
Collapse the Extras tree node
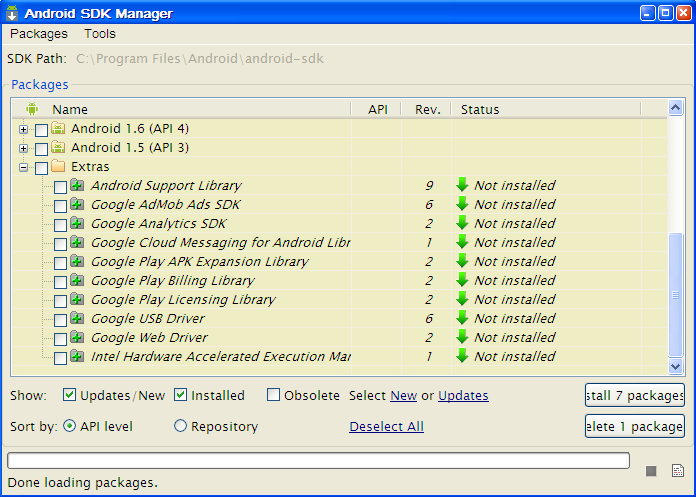(24, 168)
